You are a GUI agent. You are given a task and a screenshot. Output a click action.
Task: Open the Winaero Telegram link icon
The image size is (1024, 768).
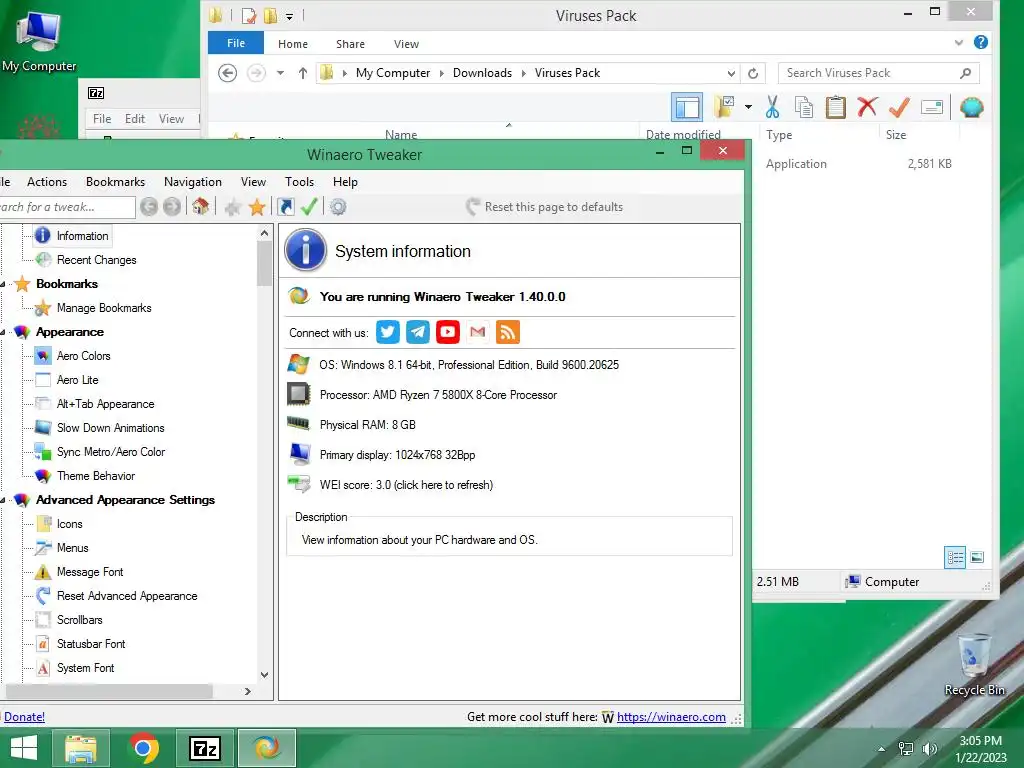tap(418, 332)
